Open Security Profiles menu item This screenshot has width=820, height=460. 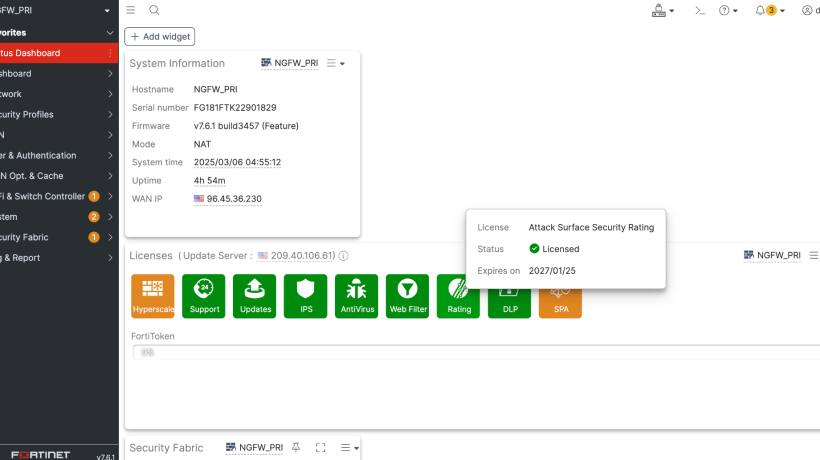coord(58,114)
